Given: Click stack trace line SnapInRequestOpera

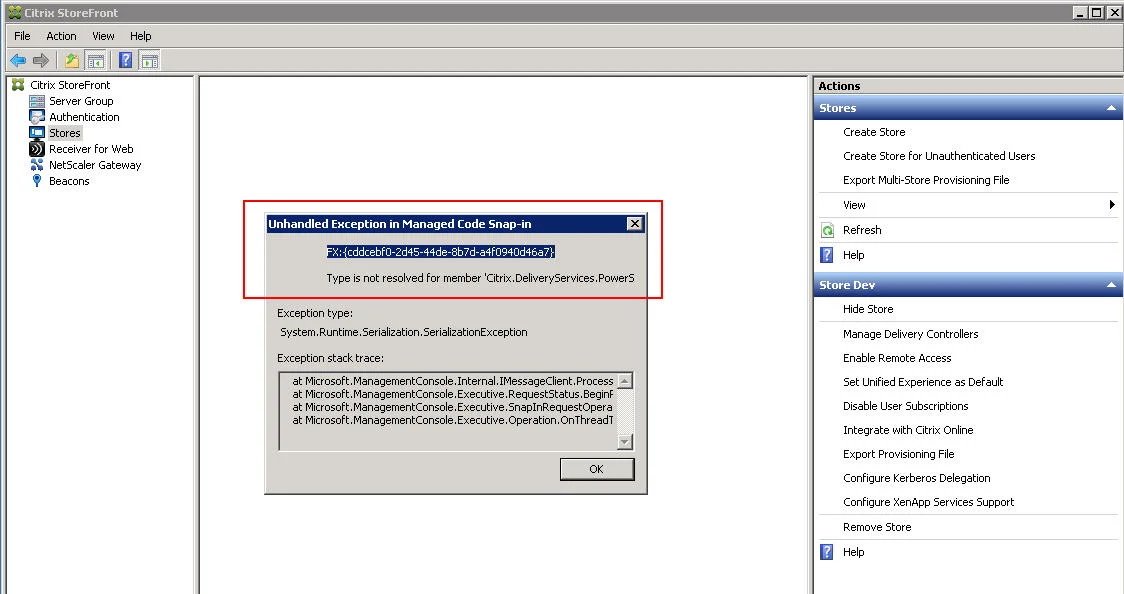Looking at the screenshot, I should pos(452,407).
